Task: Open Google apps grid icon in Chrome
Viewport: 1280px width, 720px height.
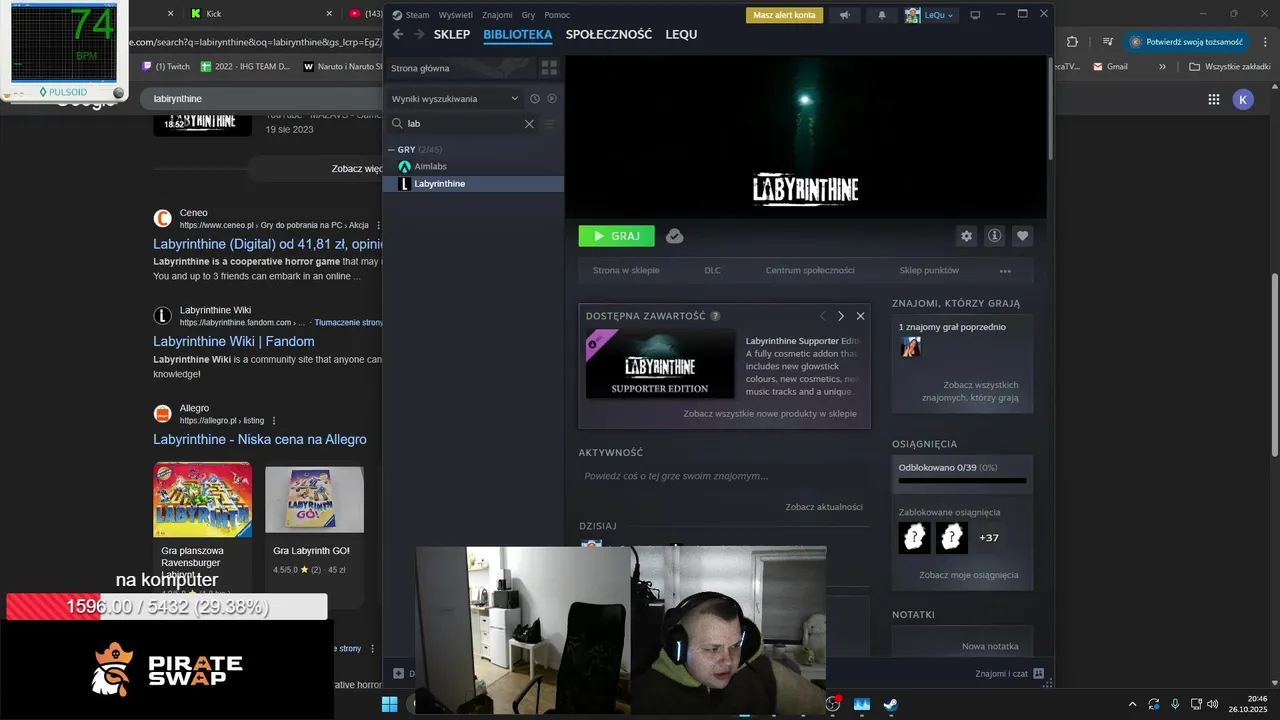Action: 1213,99
